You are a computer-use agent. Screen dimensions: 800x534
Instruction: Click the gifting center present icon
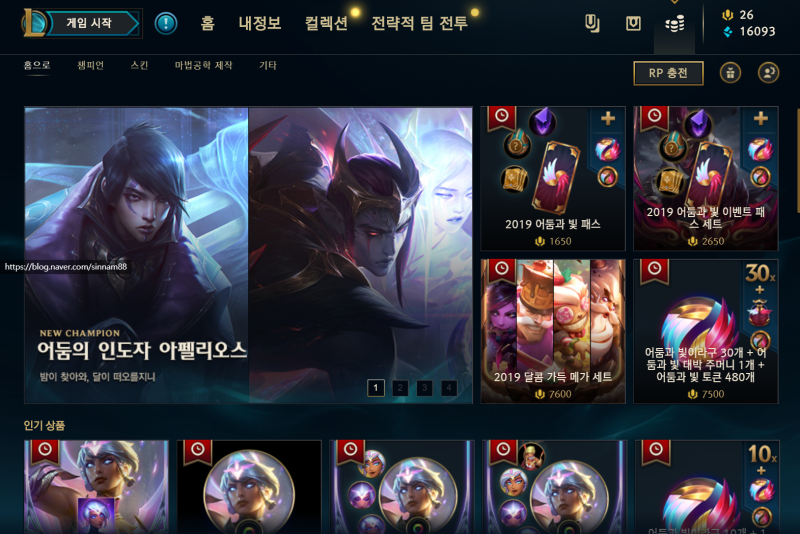[x=731, y=73]
